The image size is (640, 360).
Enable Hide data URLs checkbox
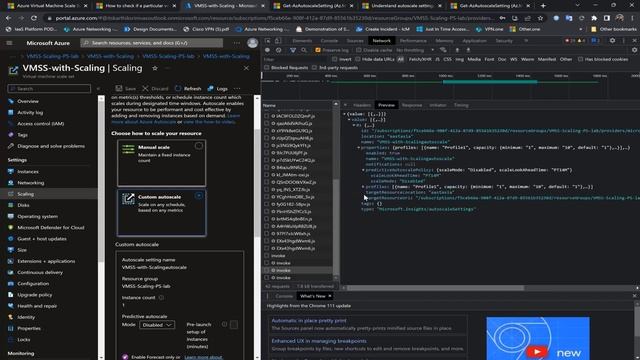click(358, 59)
